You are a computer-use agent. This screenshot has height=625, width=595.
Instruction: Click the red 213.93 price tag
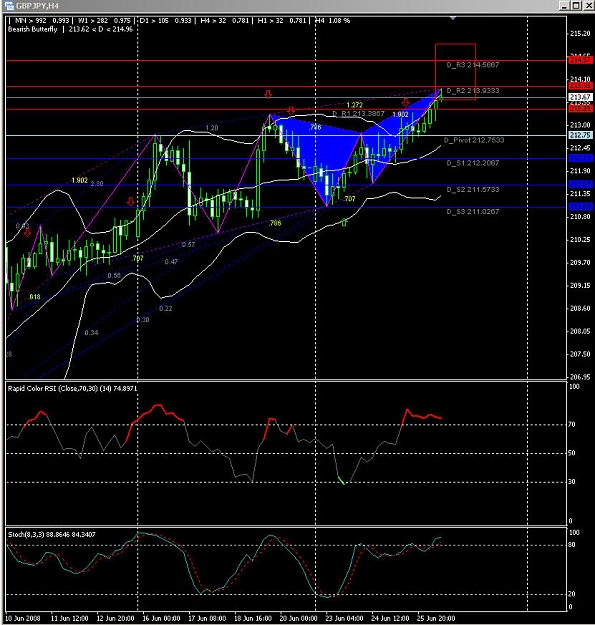pos(580,86)
